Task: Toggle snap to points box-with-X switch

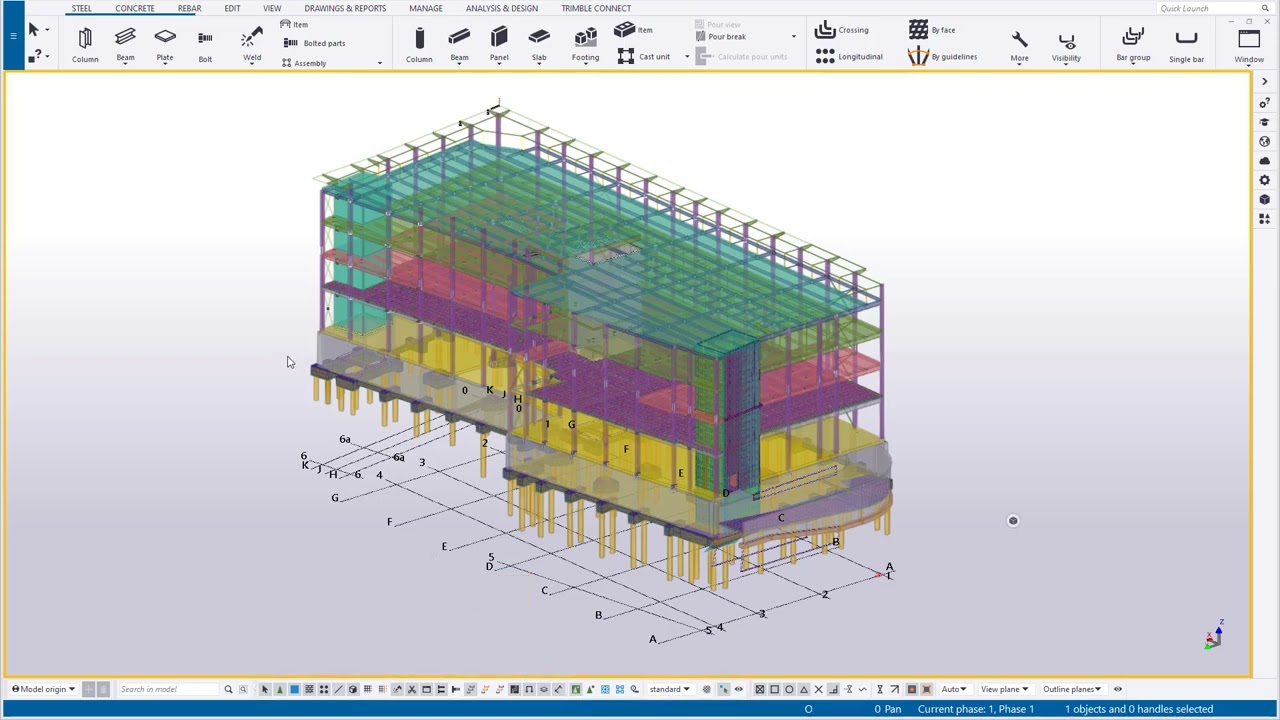Action: tap(760, 689)
